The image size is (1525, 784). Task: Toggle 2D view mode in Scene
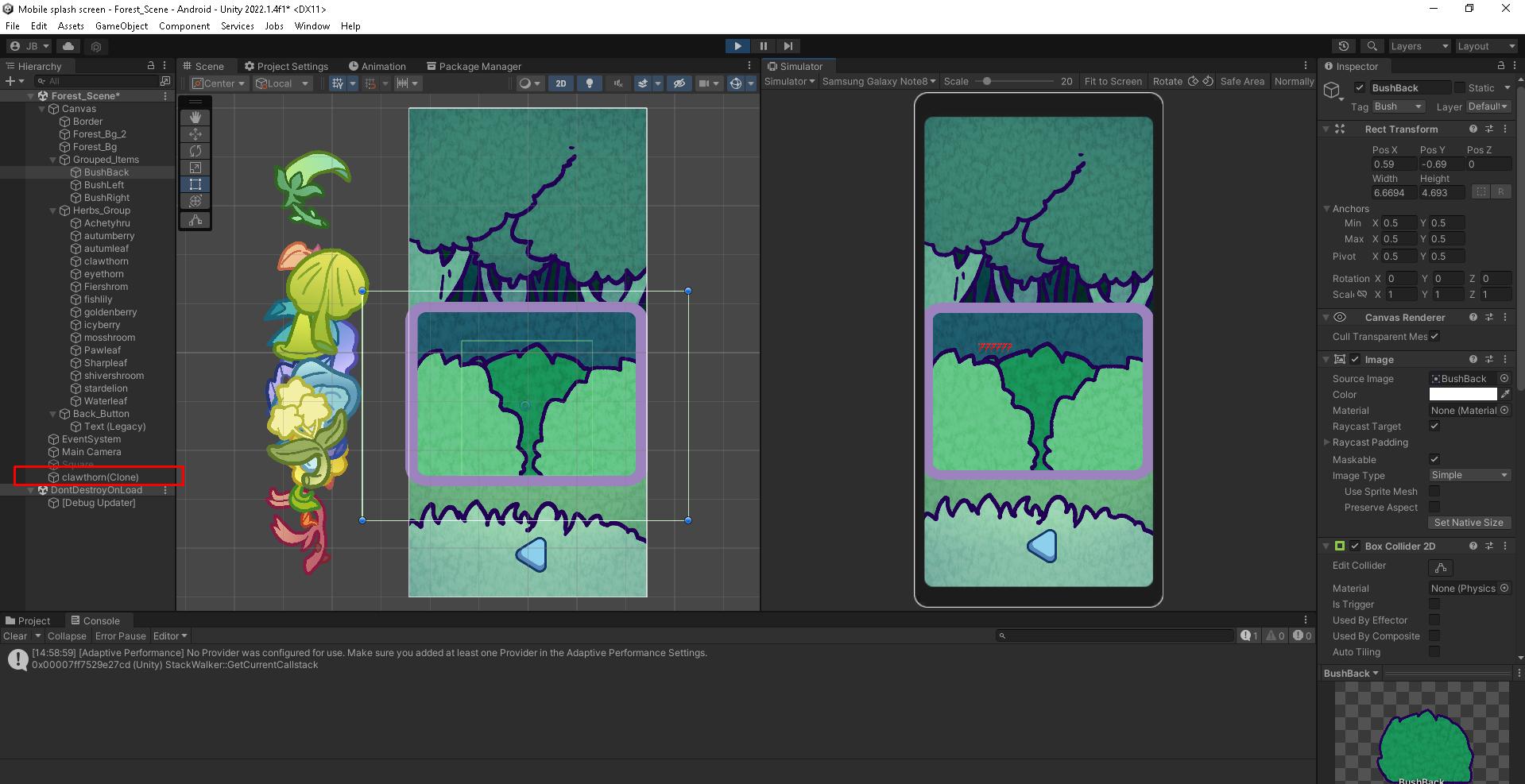pyautogui.click(x=561, y=83)
